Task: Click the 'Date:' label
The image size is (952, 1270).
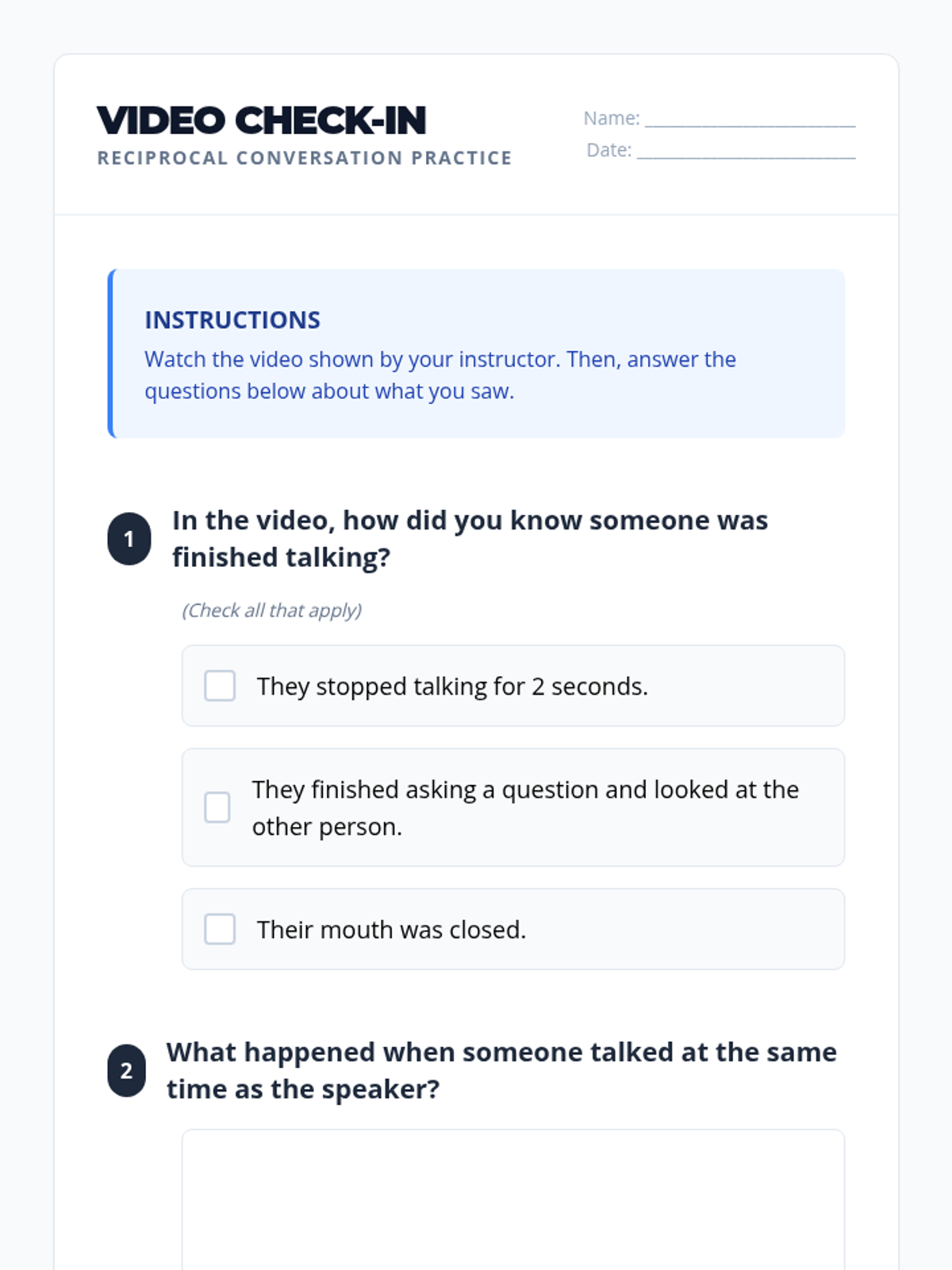Action: 608,150
